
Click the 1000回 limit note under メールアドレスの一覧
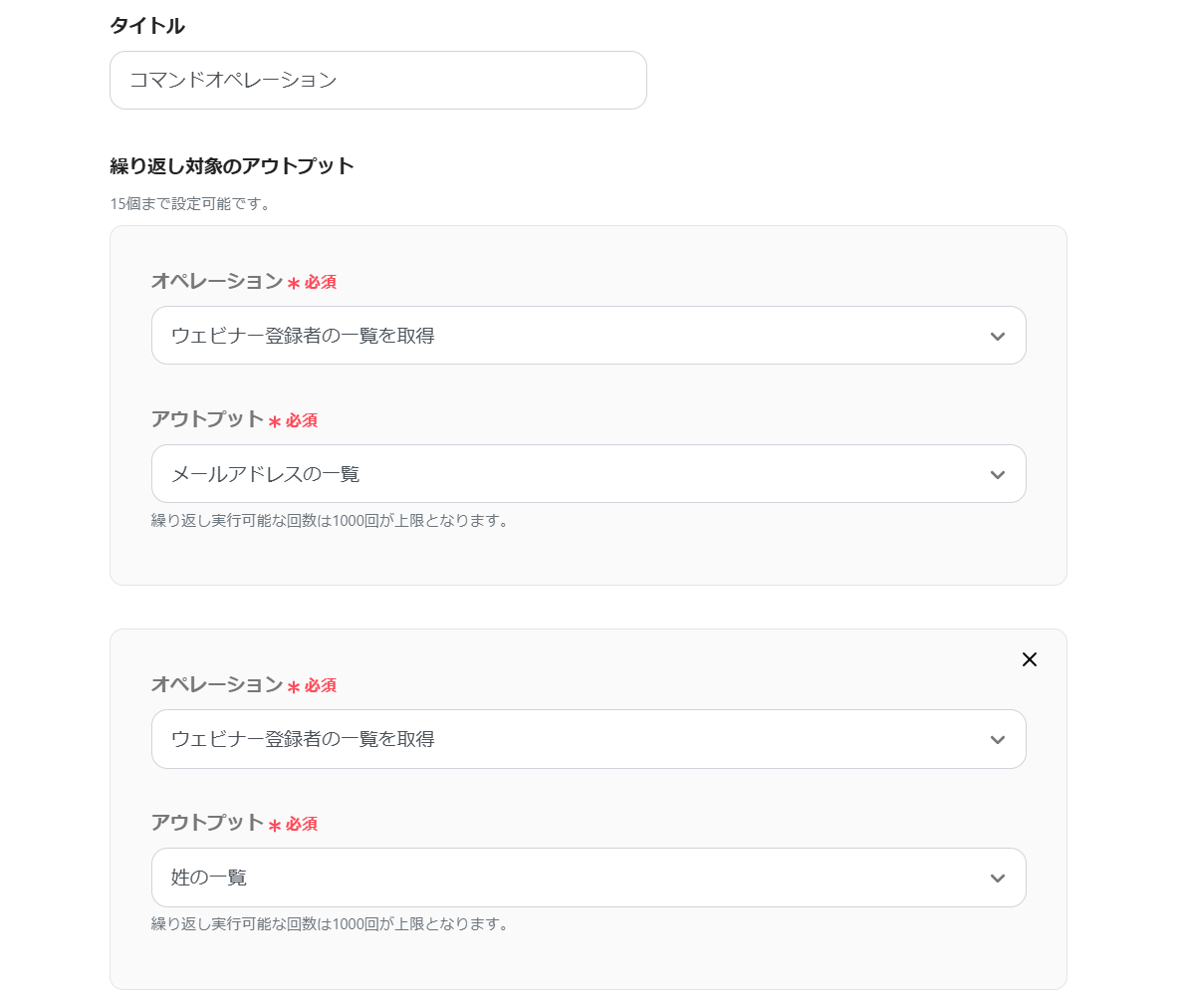[x=330, y=521]
